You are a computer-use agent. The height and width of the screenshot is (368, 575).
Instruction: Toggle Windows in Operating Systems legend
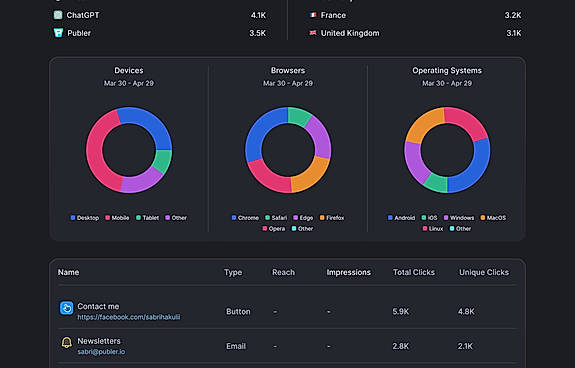pyautogui.click(x=459, y=218)
